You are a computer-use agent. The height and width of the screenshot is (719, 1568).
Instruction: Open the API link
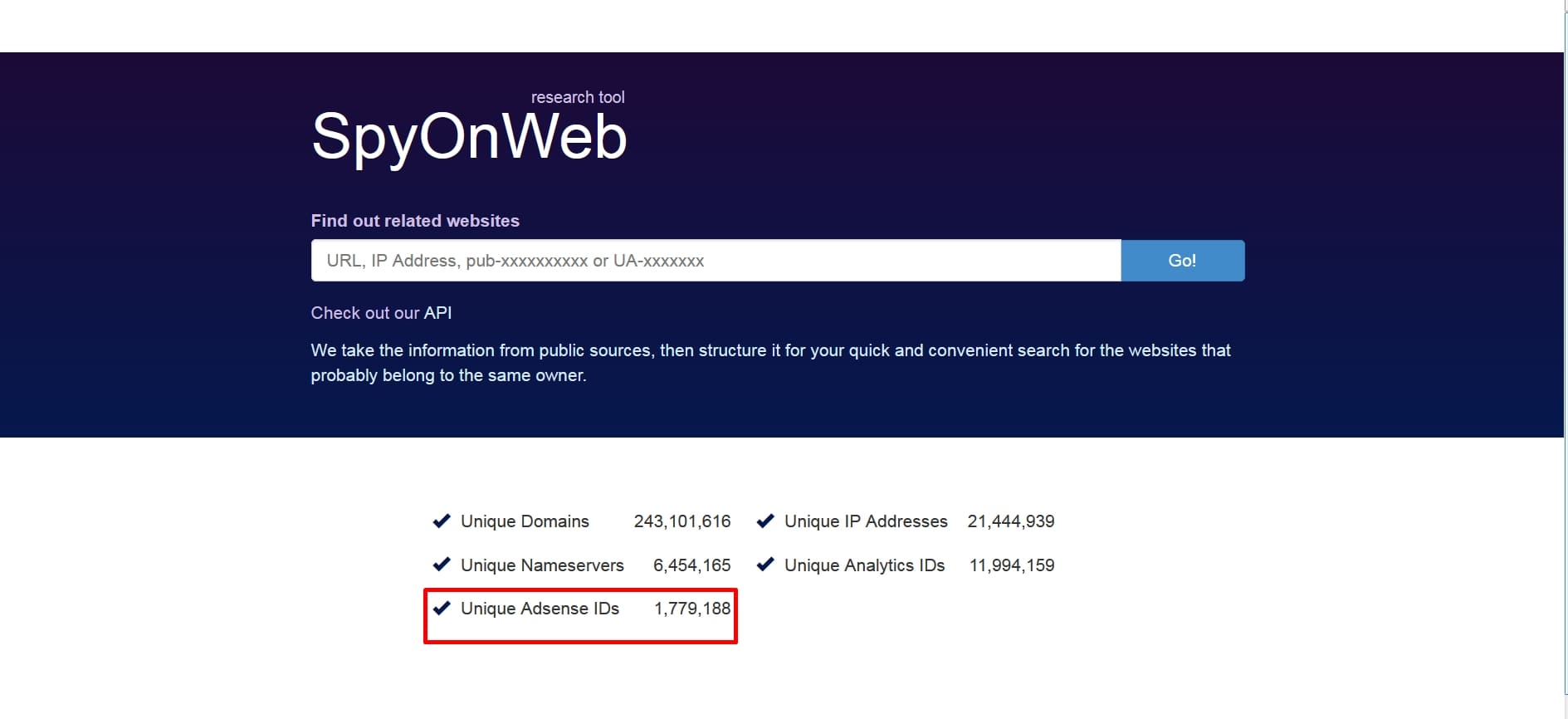[x=437, y=313]
